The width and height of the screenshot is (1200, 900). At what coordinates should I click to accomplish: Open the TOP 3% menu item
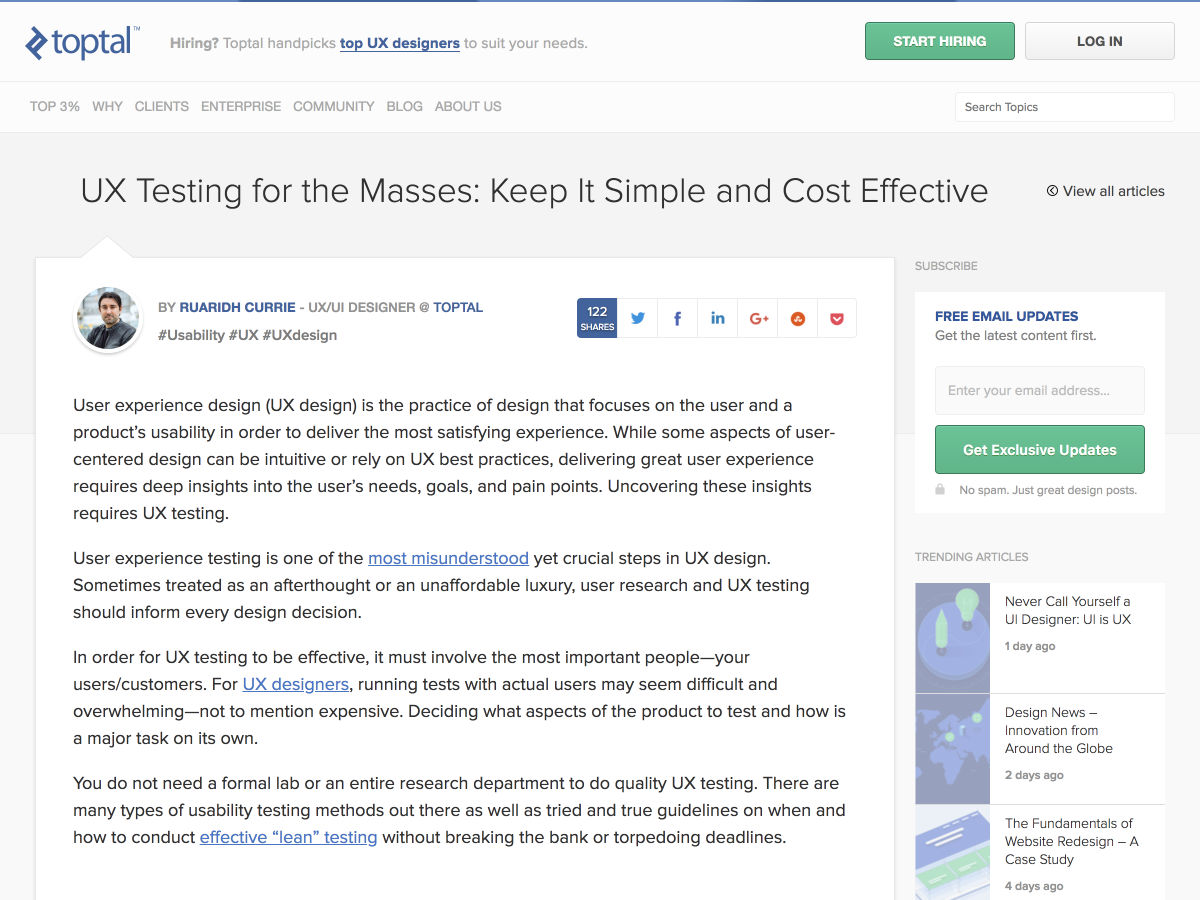pos(55,106)
